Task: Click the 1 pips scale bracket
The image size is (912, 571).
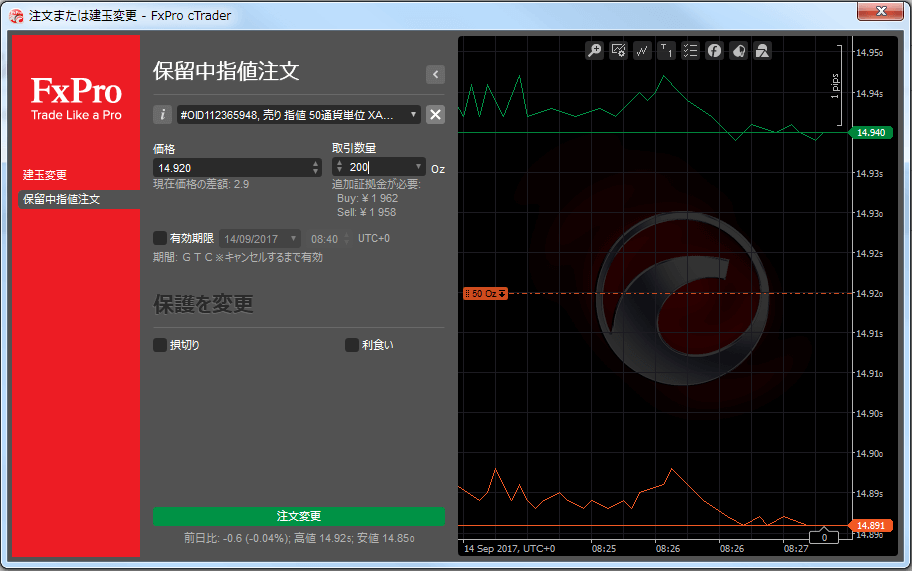Action: 837,85
